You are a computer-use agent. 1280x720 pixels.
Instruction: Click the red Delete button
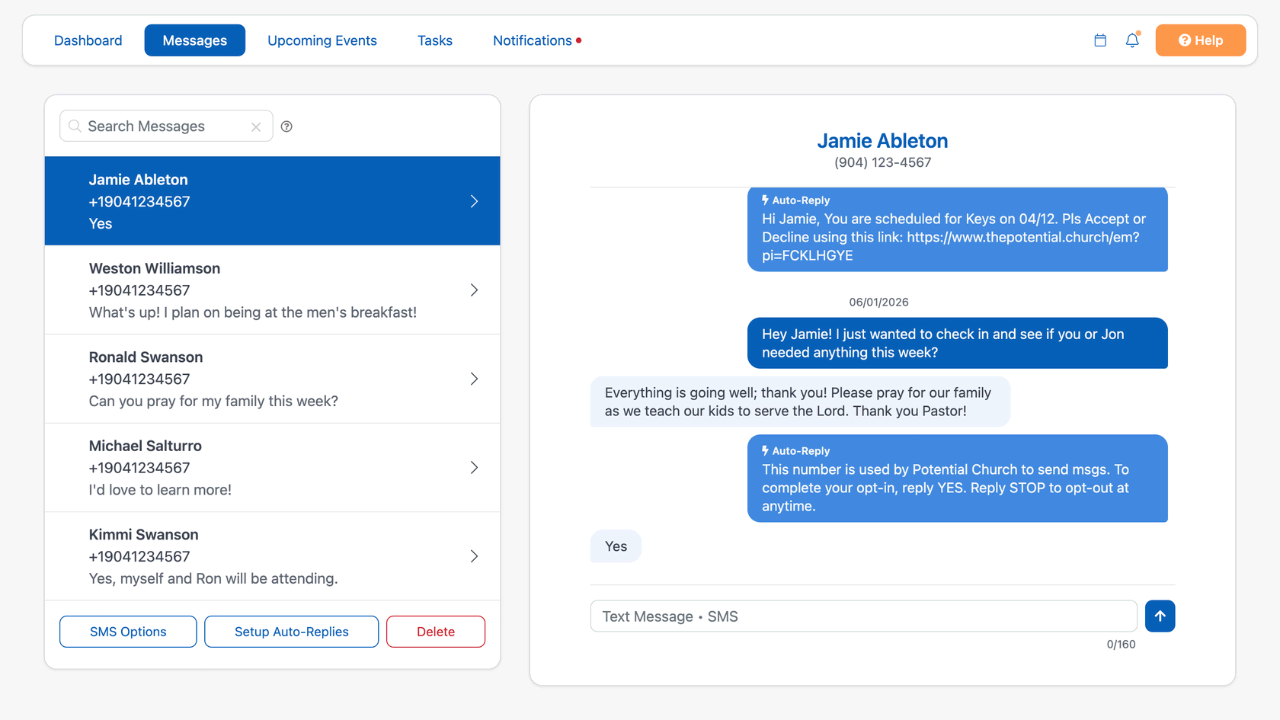[x=436, y=632]
